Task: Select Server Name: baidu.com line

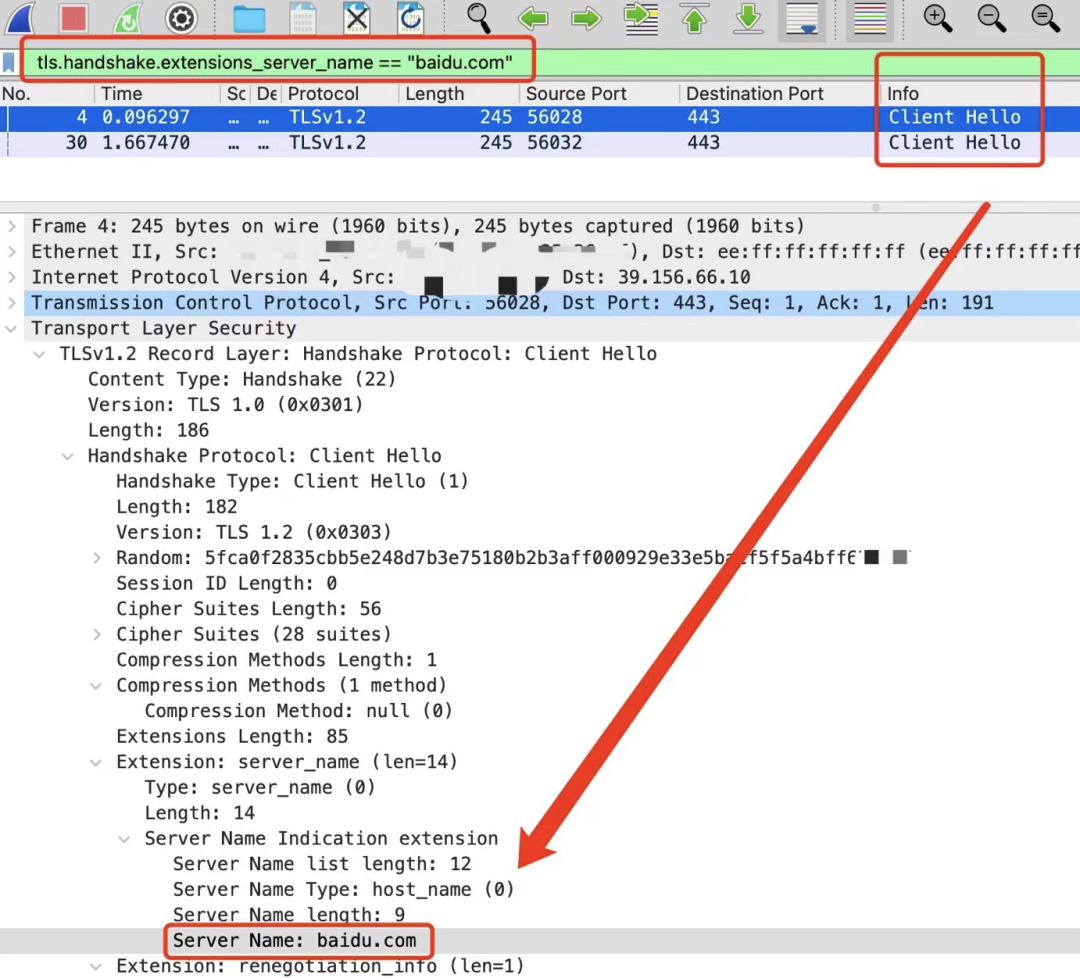Action: 295,941
